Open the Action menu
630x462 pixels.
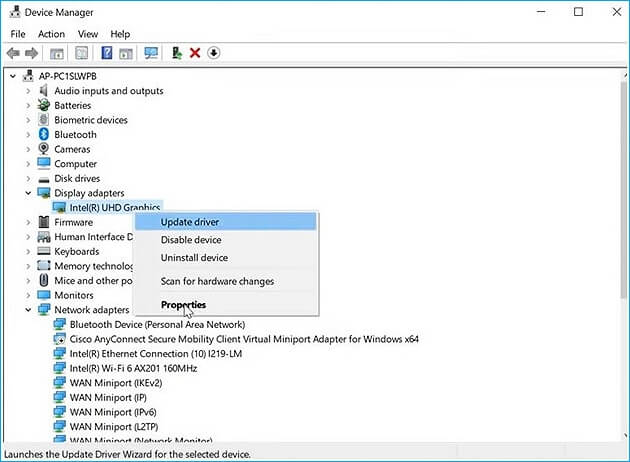[x=51, y=34]
